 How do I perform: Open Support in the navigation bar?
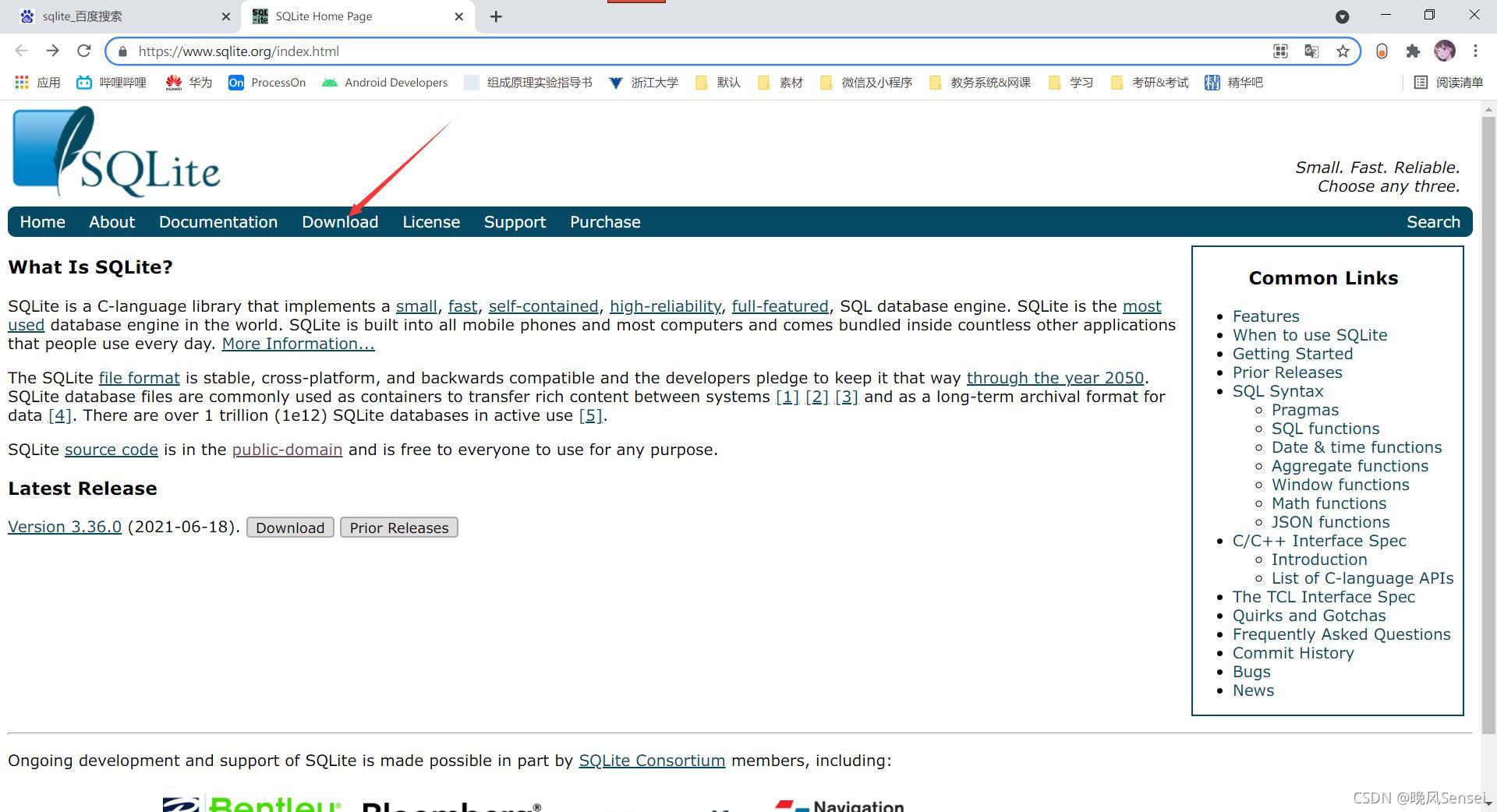click(x=515, y=222)
